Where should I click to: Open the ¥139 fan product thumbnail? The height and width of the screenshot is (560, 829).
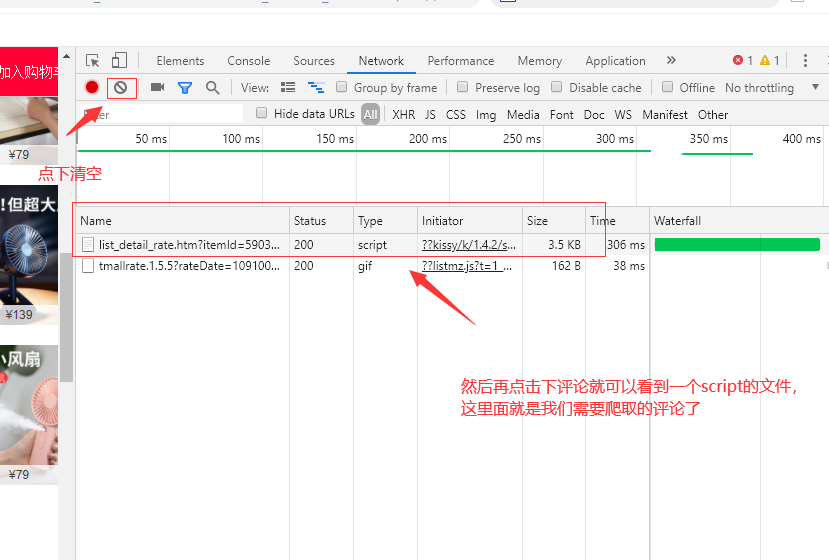pos(29,255)
